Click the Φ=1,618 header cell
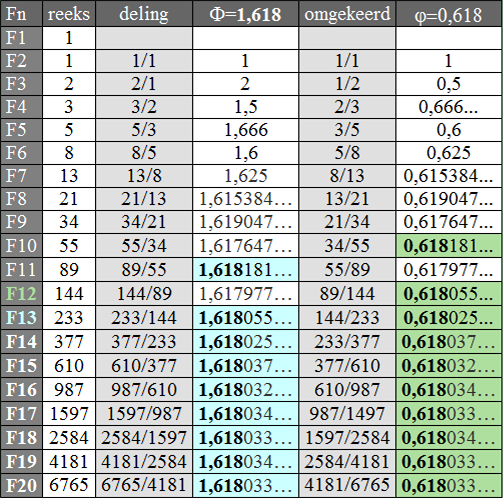Image resolution: width=503 pixels, height=498 pixels. 245,14
